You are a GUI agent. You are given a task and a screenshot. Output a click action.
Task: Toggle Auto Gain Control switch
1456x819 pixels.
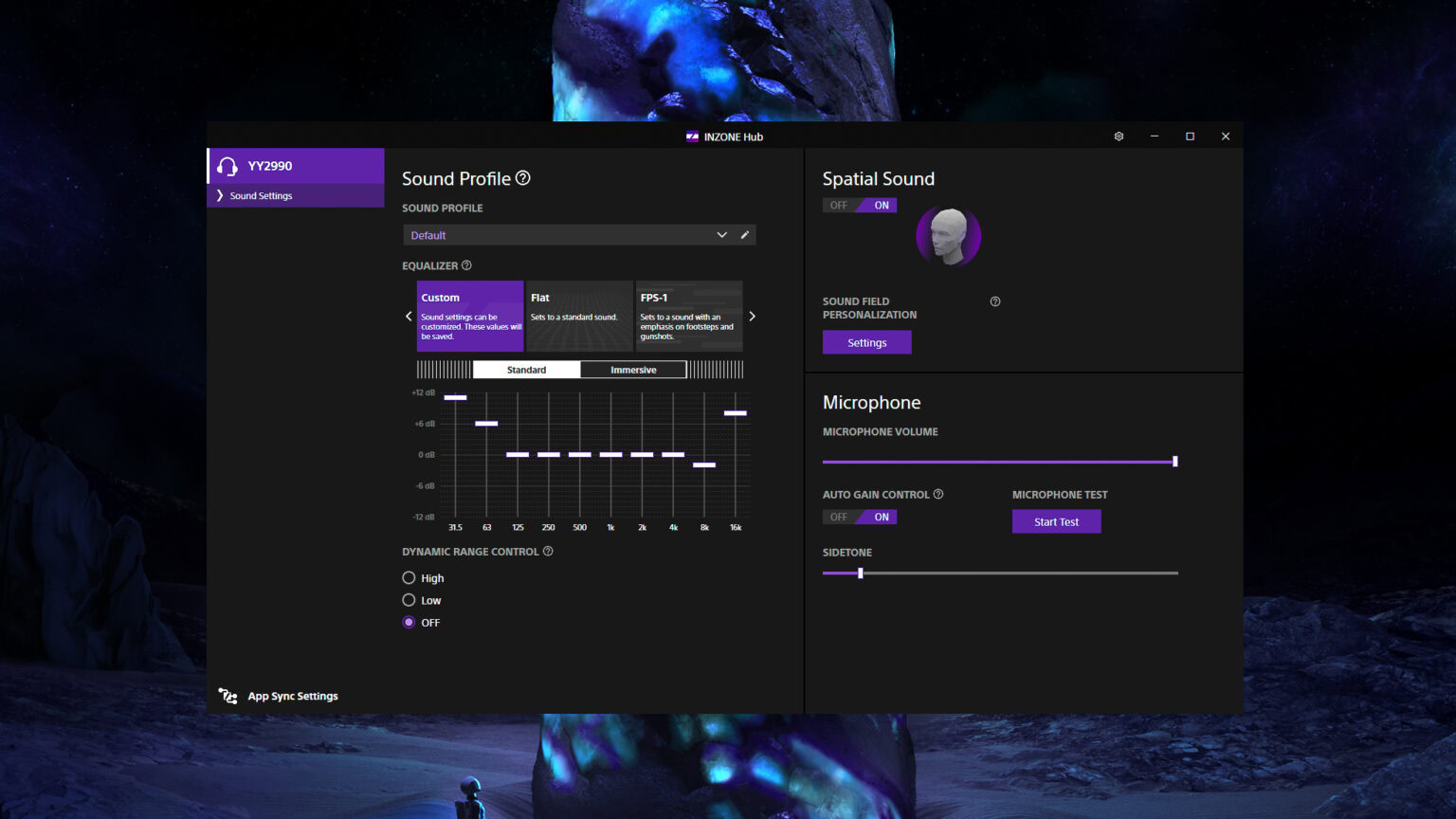click(860, 517)
